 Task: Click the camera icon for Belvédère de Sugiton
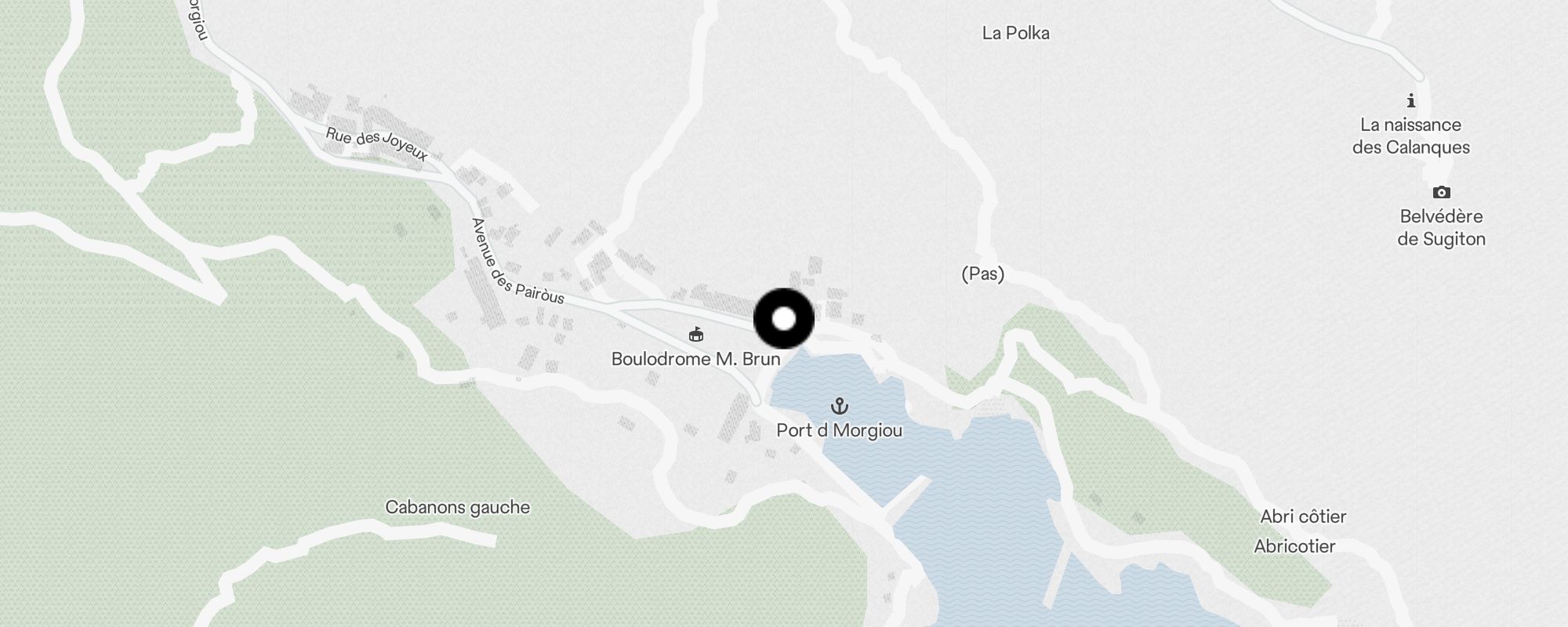(1441, 192)
